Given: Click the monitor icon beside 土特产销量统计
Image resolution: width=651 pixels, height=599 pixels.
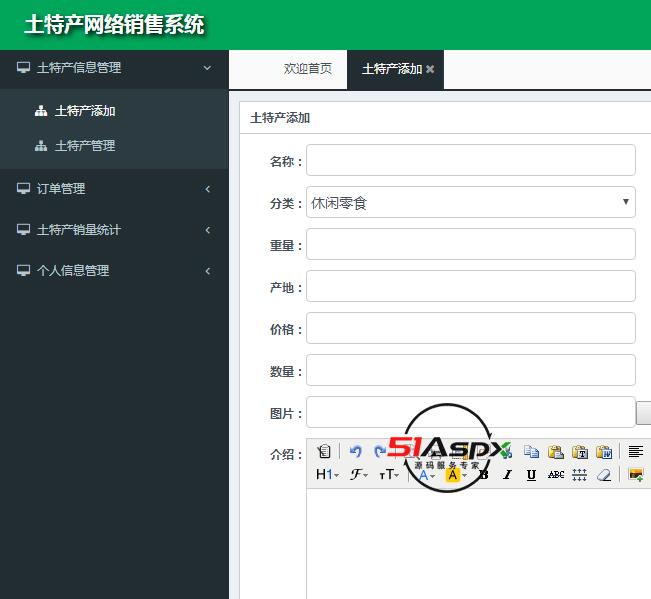Looking at the screenshot, I should 23,230.
